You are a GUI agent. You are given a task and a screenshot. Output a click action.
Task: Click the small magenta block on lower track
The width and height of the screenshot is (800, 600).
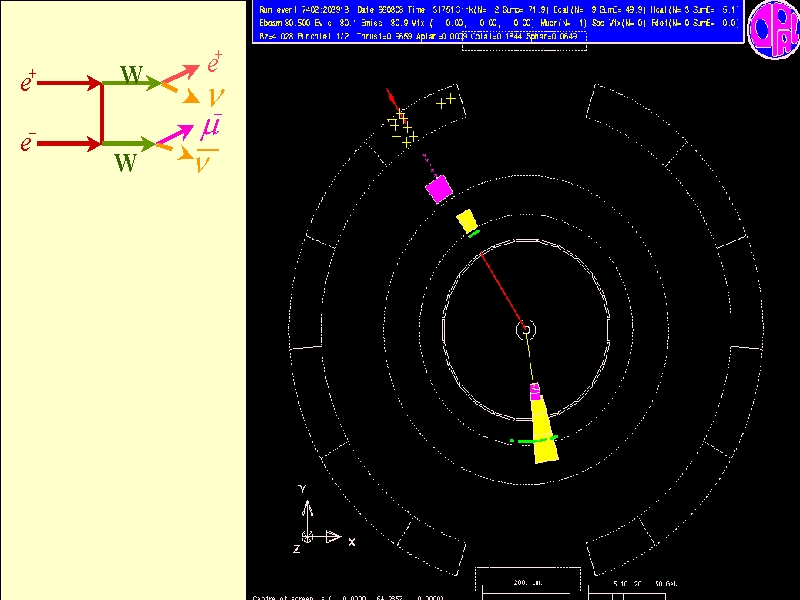535,390
